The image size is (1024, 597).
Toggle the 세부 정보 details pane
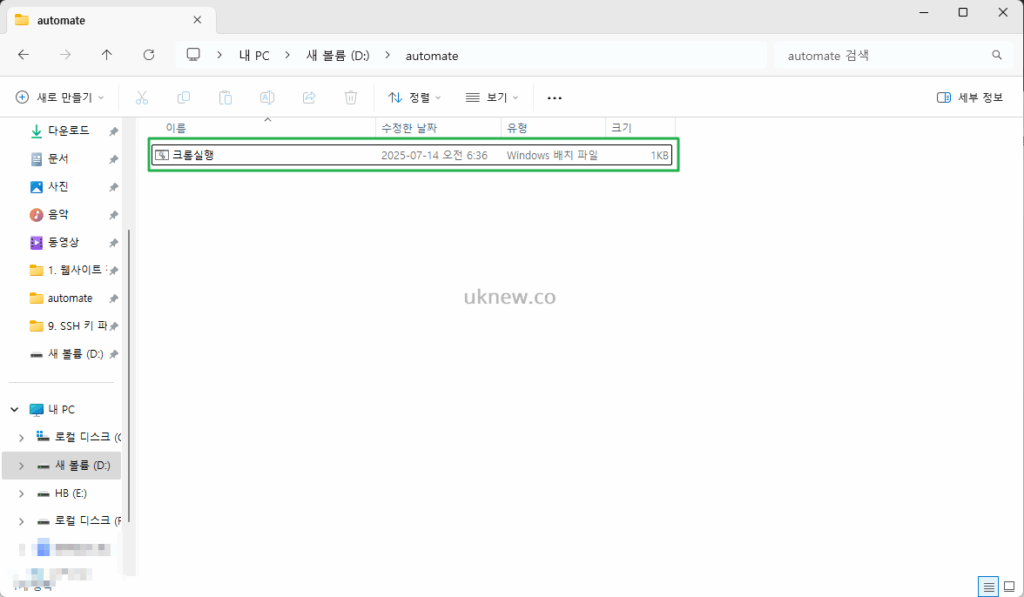[968, 97]
